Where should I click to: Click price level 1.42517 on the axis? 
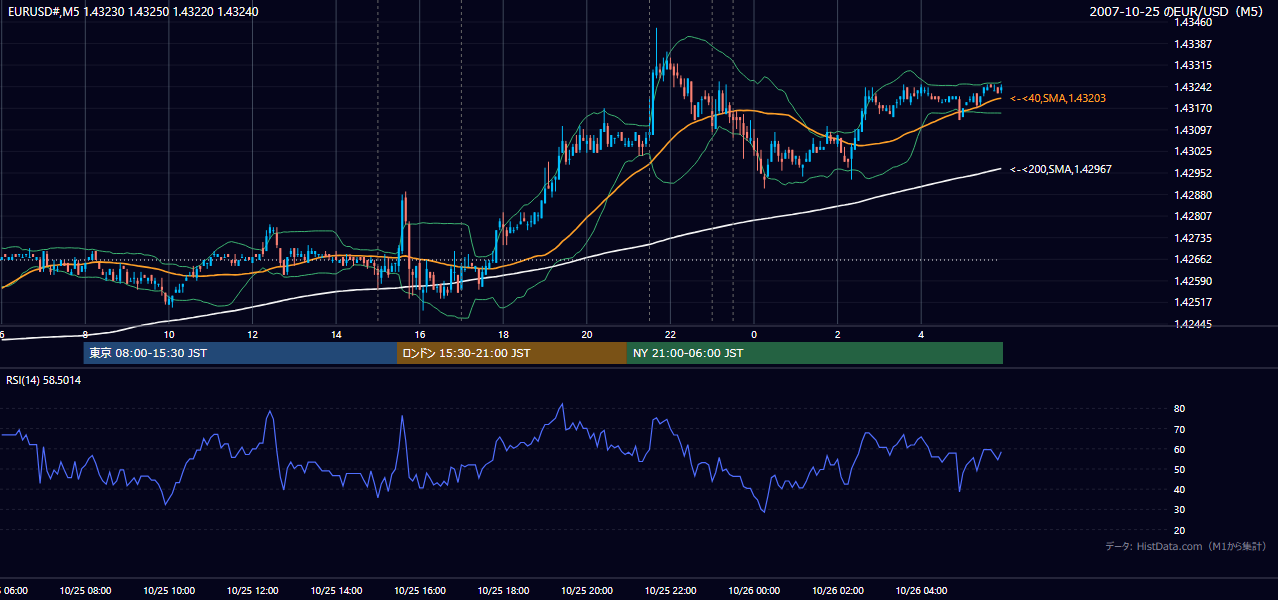click(1193, 302)
